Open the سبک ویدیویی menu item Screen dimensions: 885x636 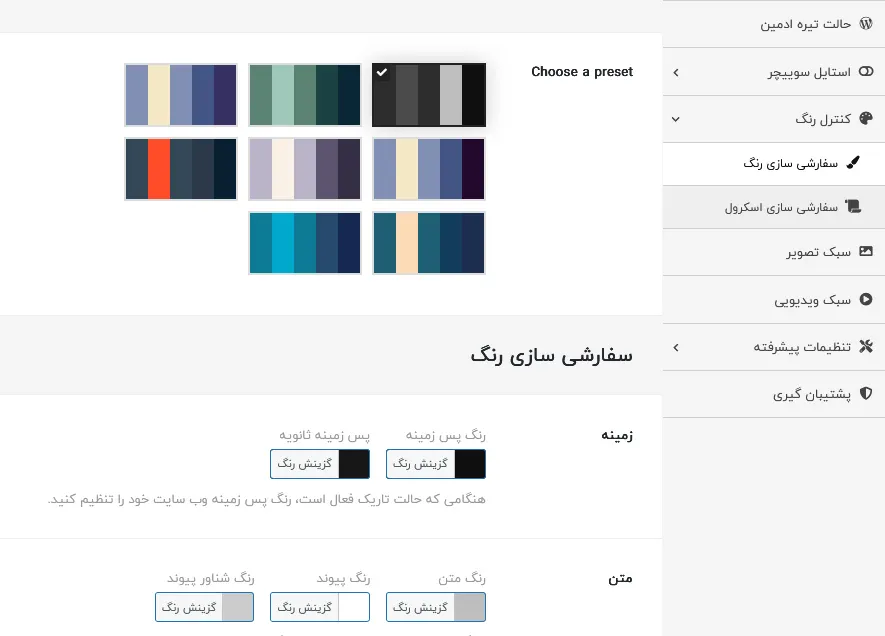tap(774, 300)
